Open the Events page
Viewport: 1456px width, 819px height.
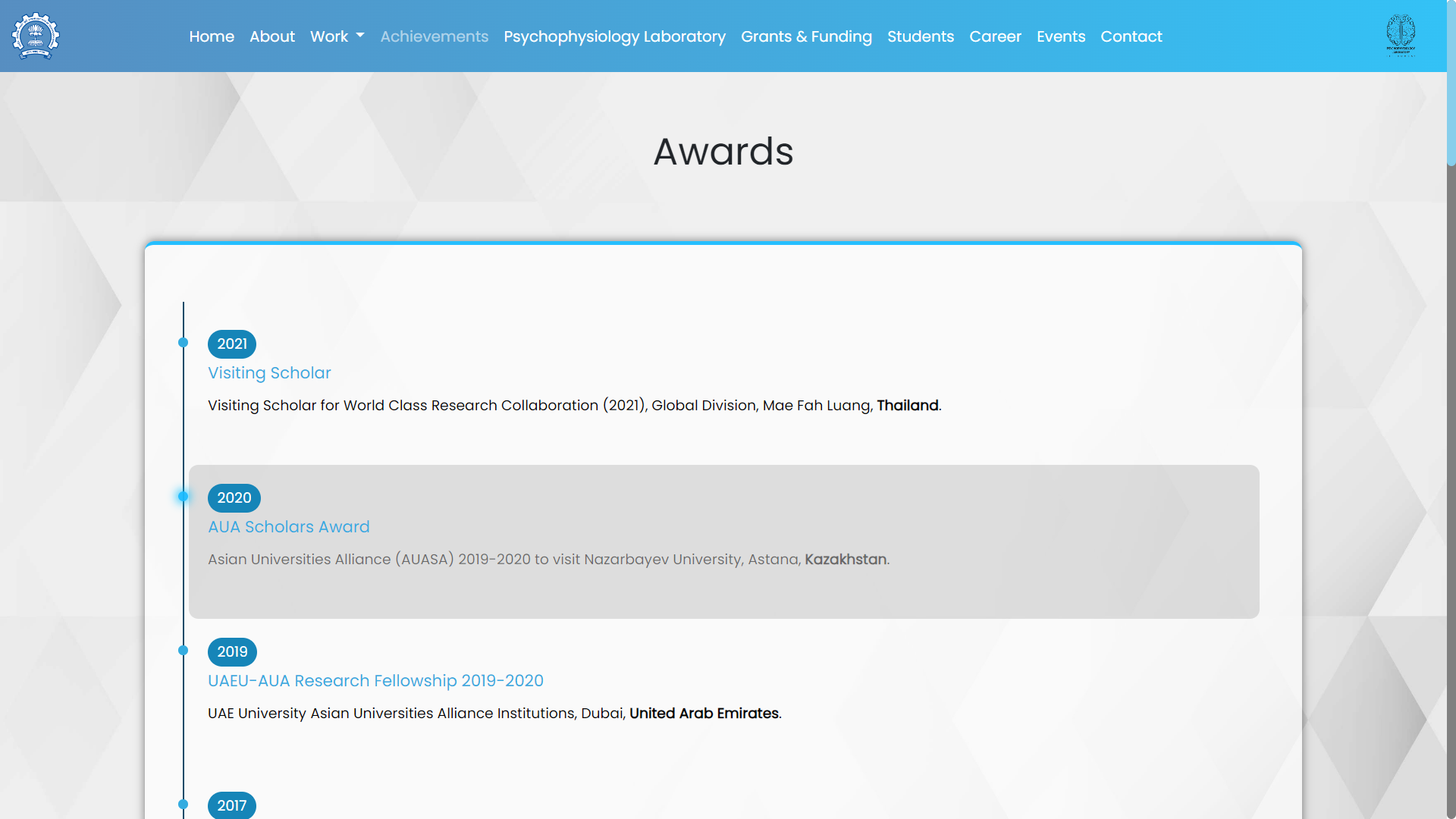click(1061, 36)
